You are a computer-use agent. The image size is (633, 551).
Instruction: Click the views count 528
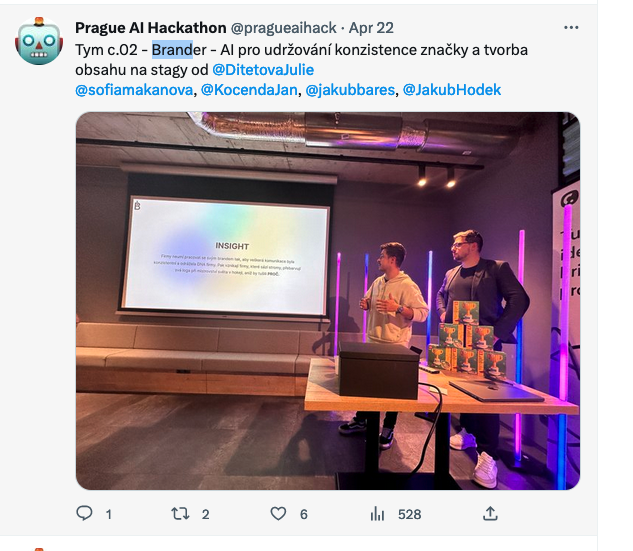pyautogui.click(x=409, y=514)
